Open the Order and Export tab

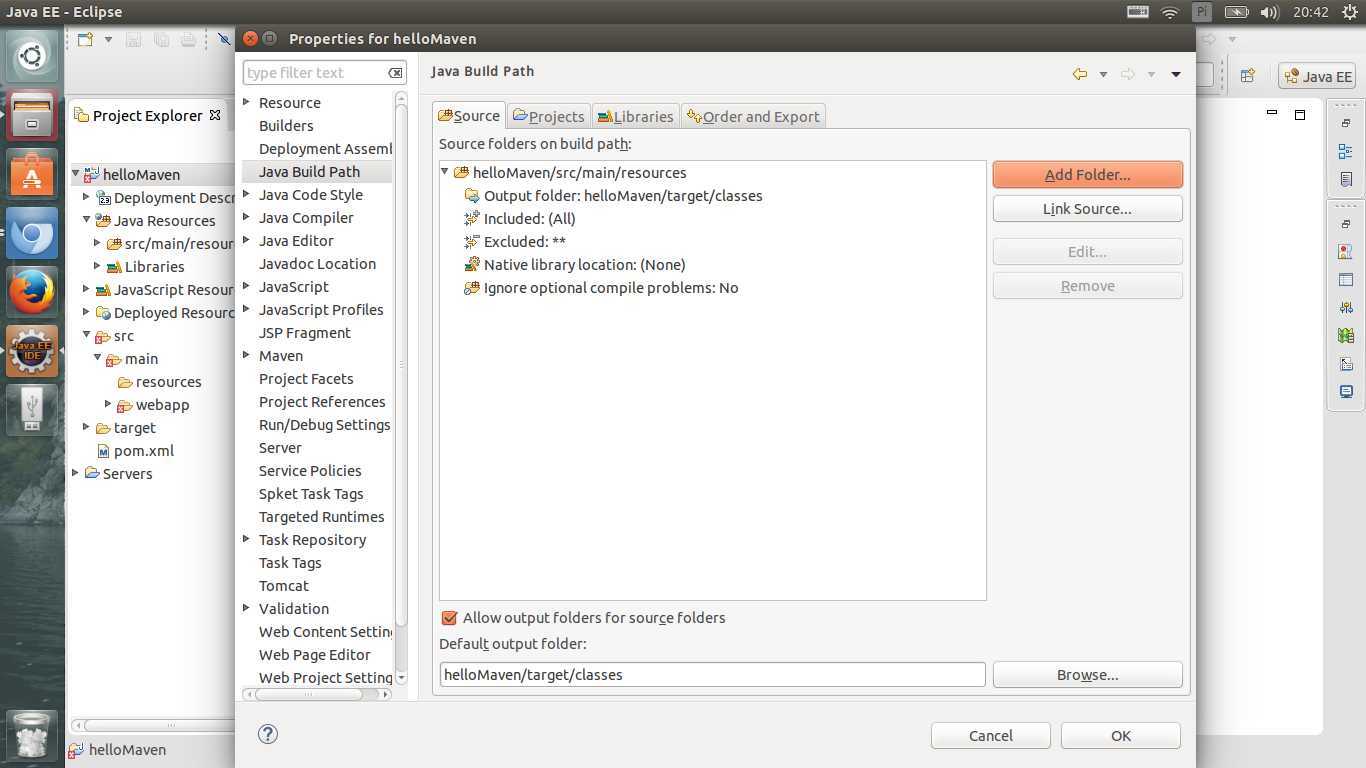click(753, 116)
